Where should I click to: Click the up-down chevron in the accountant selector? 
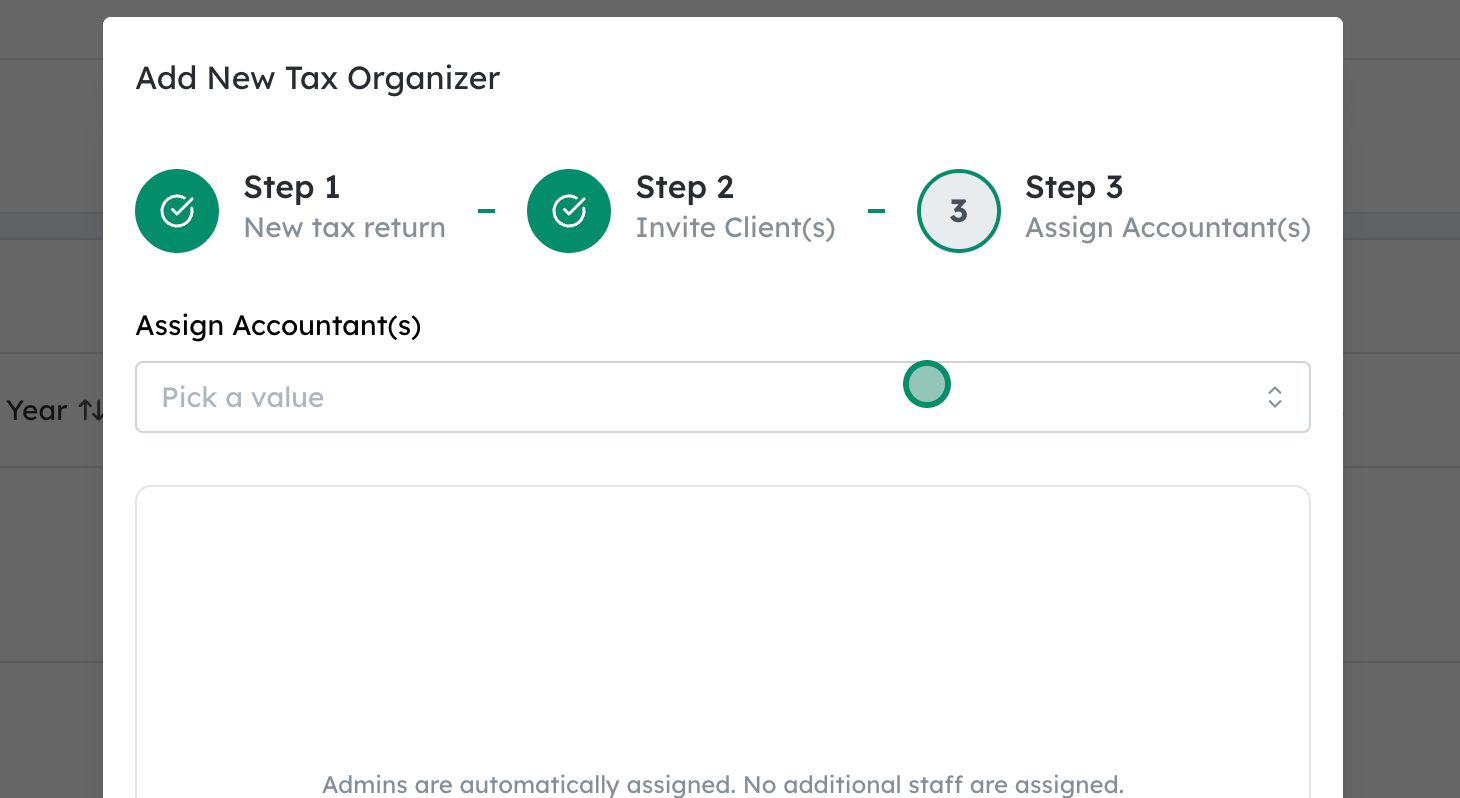tap(1275, 397)
